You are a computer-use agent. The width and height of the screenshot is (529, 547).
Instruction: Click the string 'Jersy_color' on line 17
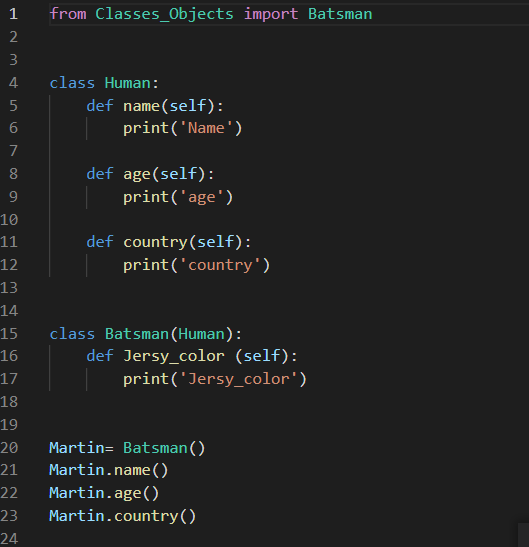[239, 379]
